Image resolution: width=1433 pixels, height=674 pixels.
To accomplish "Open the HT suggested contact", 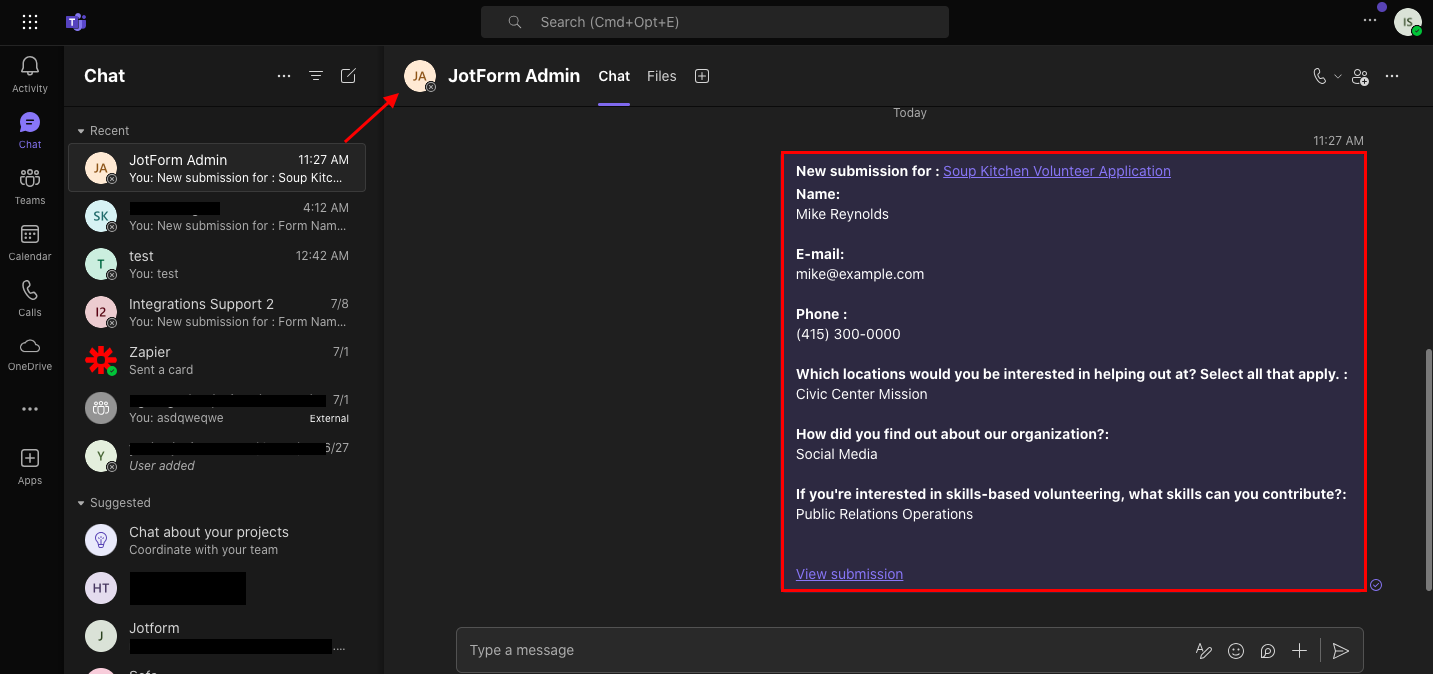I will (x=217, y=588).
